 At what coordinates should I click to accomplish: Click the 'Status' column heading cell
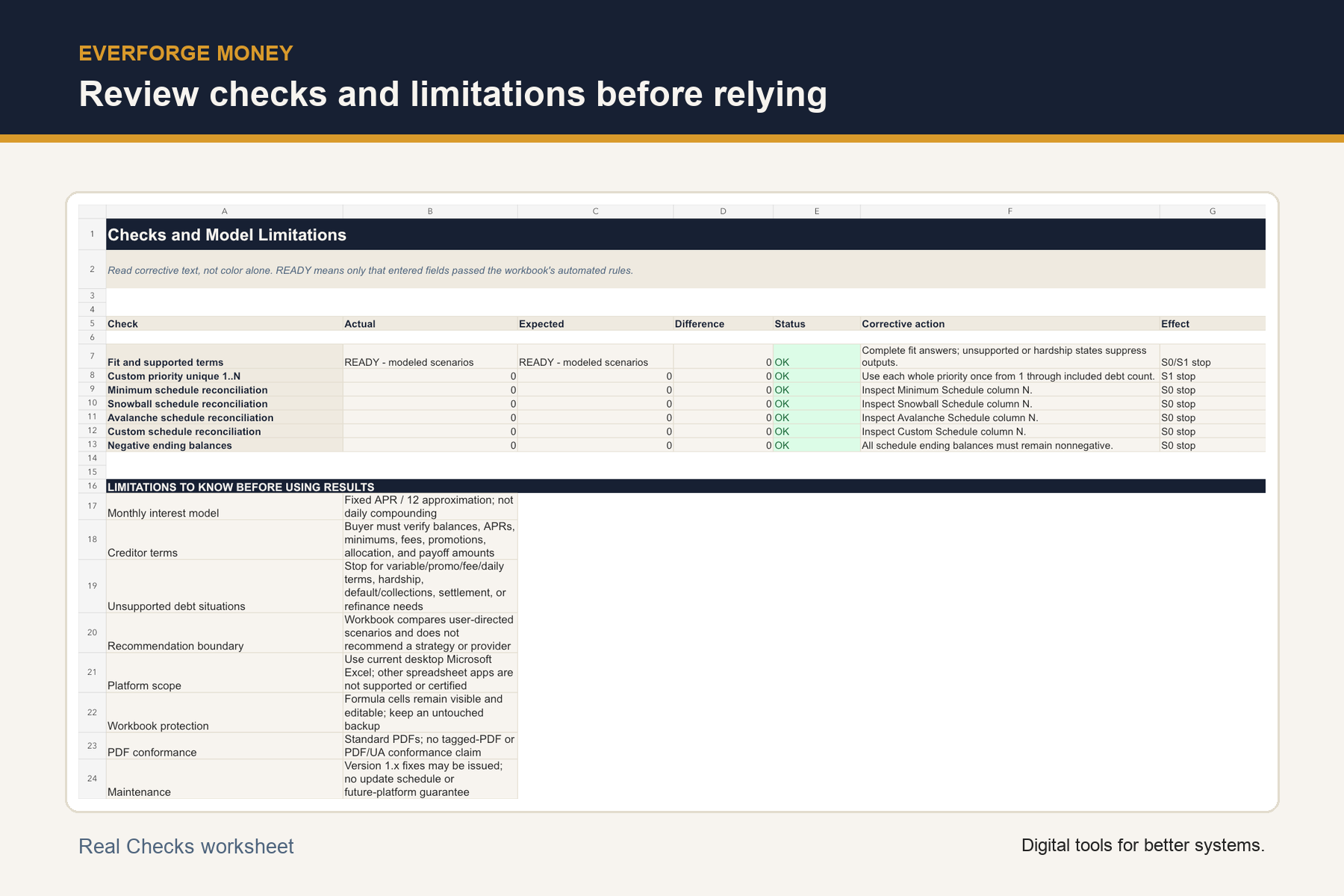point(817,323)
